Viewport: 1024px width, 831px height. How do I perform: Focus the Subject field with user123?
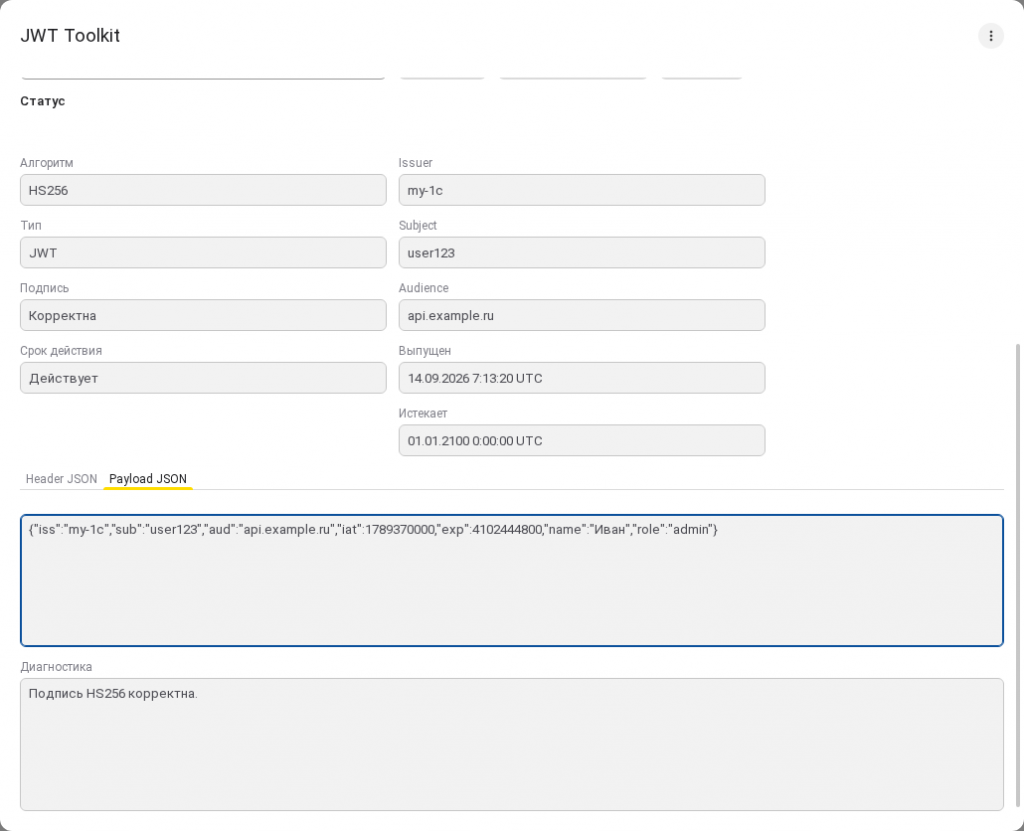[x=582, y=253]
